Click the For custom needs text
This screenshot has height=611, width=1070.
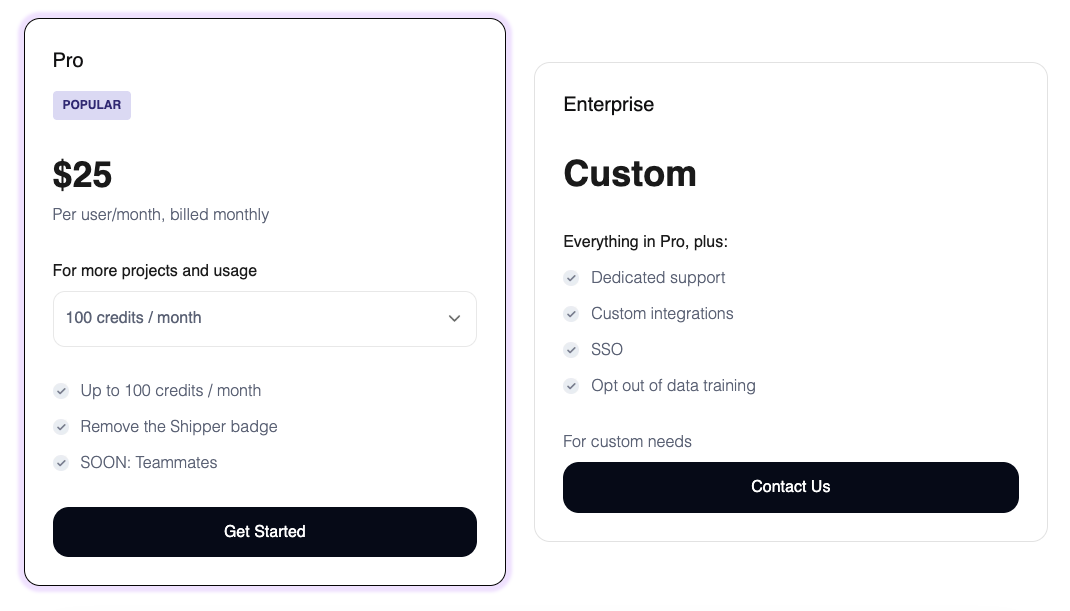[627, 441]
